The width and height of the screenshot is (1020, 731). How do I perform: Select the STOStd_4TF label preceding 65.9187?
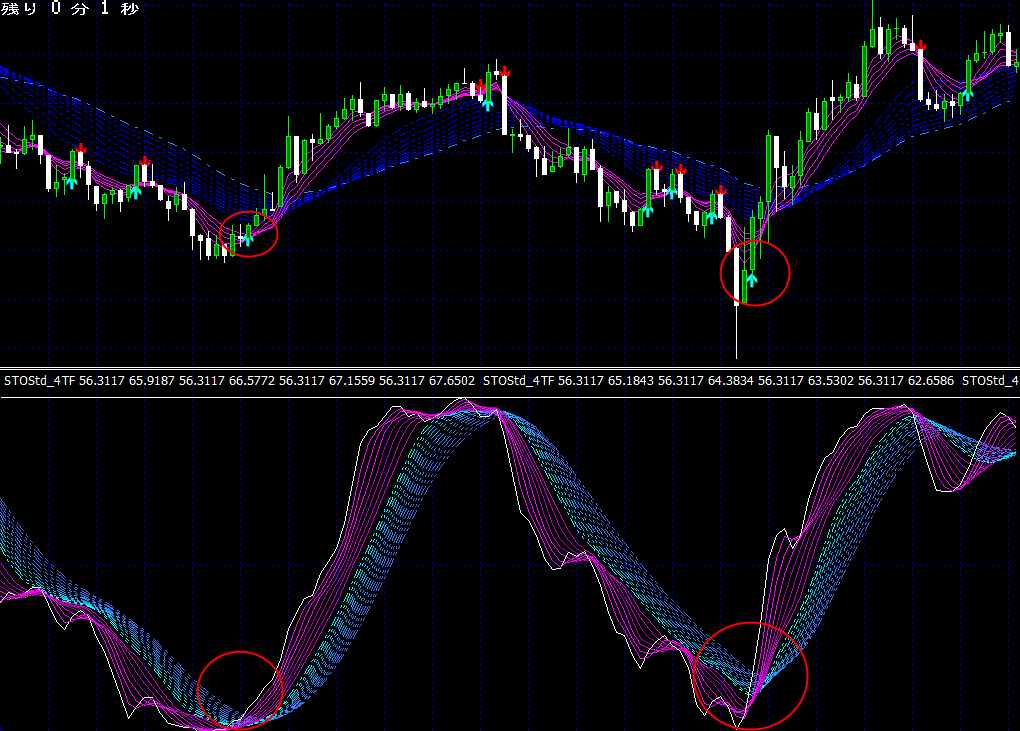click(40, 380)
